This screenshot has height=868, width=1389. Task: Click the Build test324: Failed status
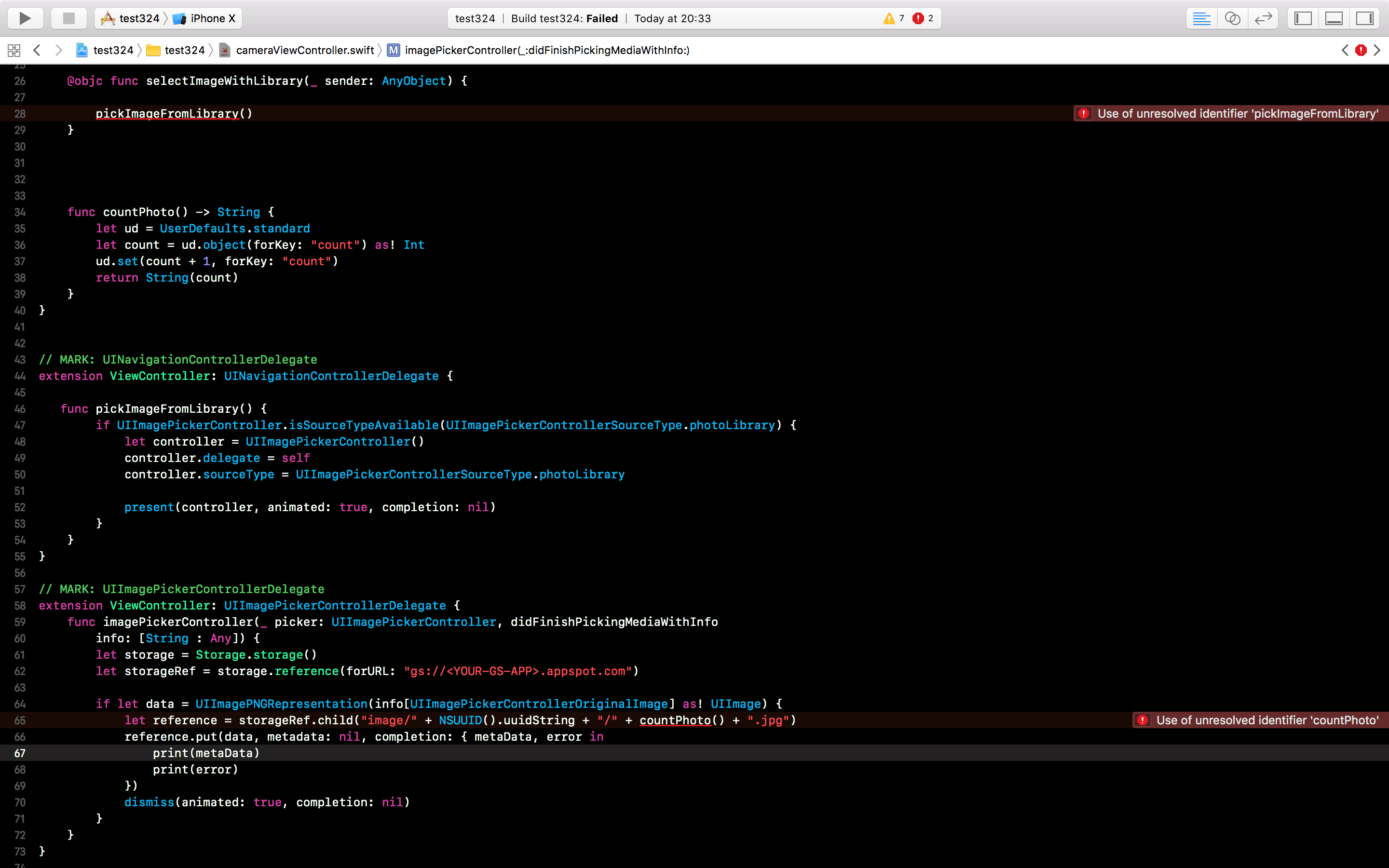[564, 18]
